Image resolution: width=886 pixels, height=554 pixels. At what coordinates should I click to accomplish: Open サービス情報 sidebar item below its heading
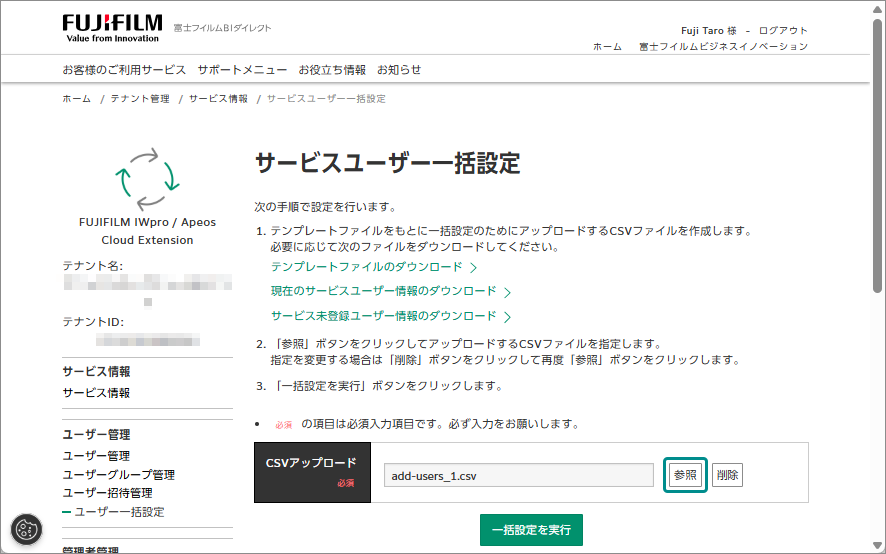(x=96, y=393)
